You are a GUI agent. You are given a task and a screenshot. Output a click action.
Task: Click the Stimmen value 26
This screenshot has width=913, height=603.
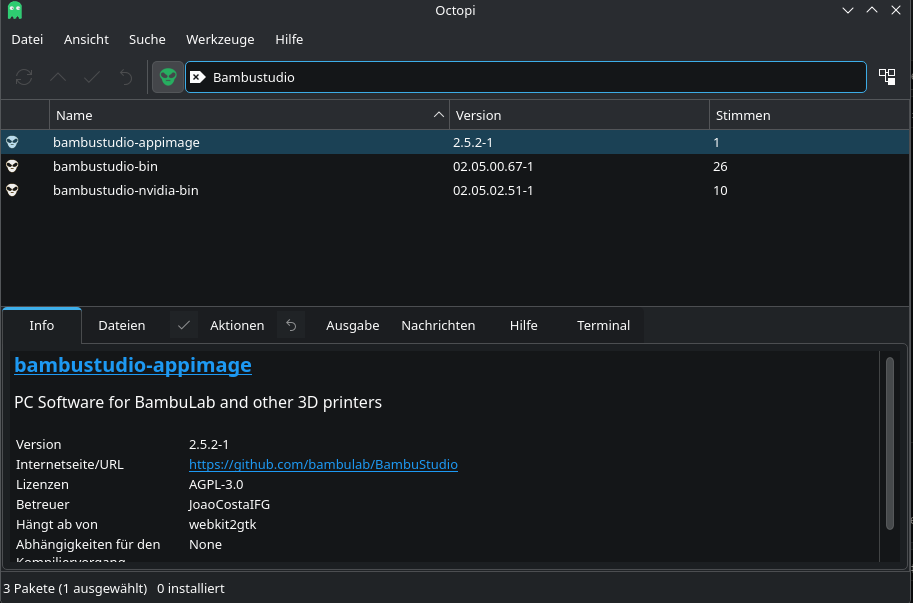point(720,166)
